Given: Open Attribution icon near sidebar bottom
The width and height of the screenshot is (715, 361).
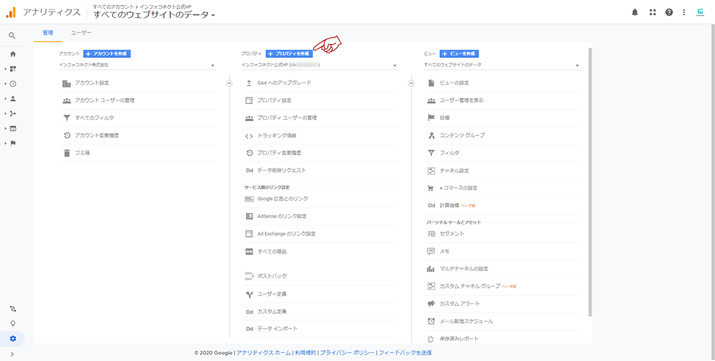Looking at the screenshot, I should tap(13, 309).
